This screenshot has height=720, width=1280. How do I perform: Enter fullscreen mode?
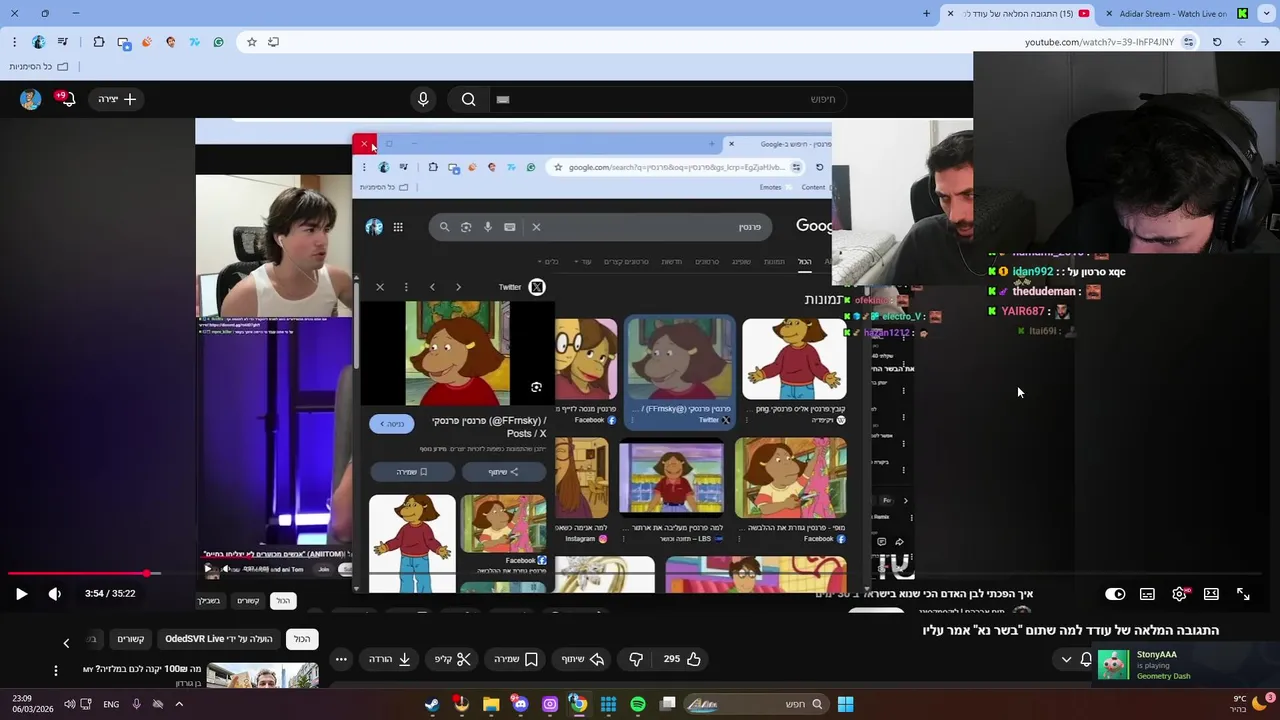coord(1243,594)
